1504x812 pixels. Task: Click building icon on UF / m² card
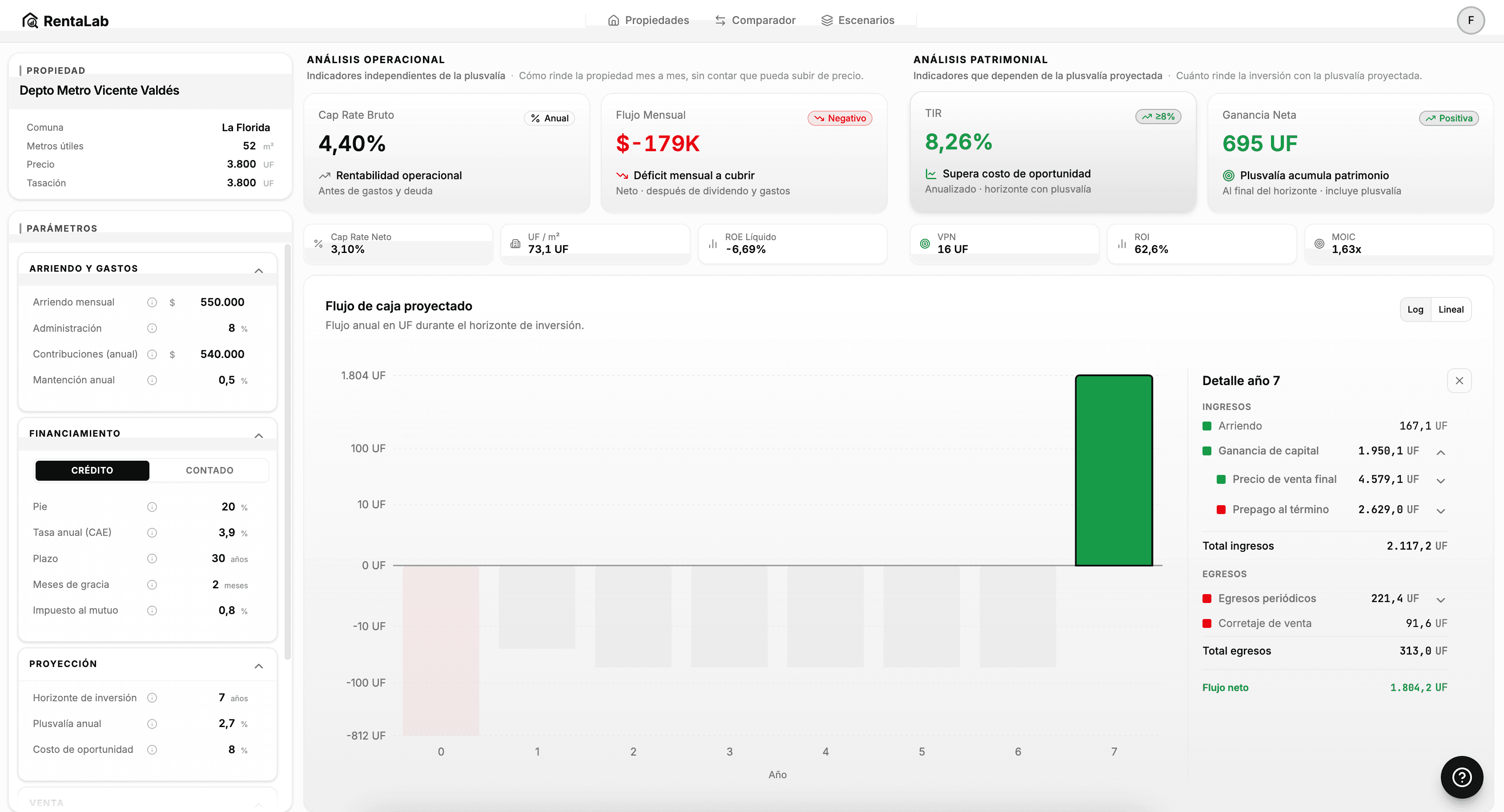(x=515, y=243)
